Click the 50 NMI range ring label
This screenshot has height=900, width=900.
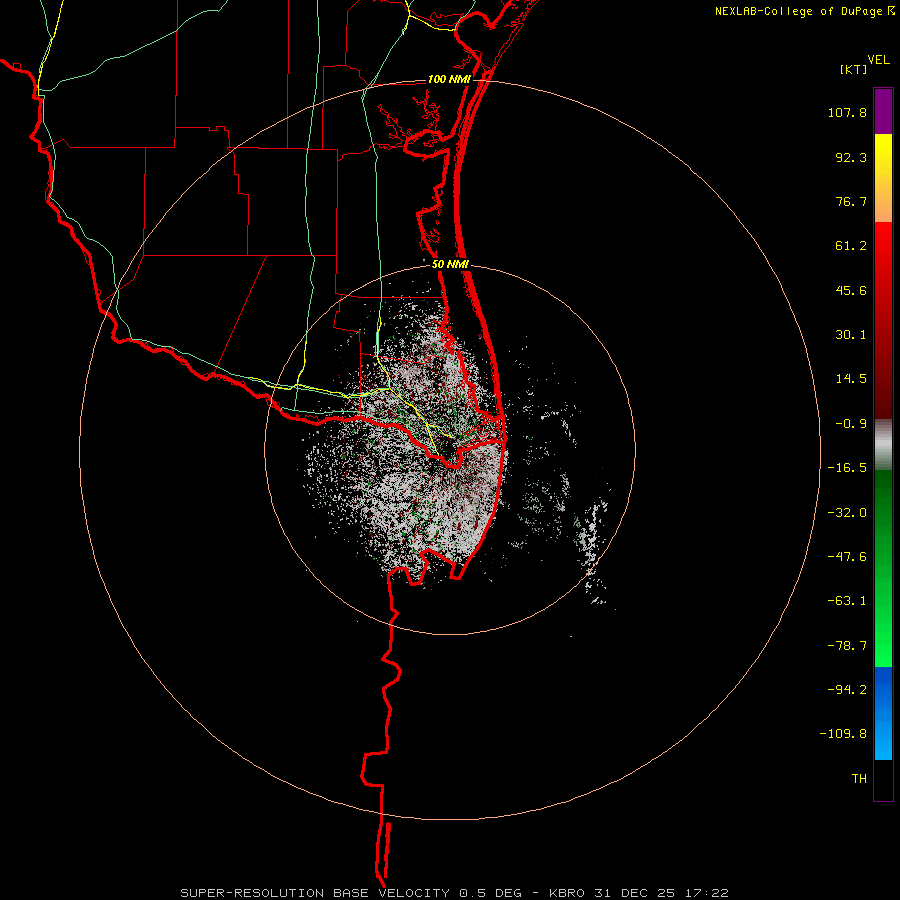click(450, 264)
